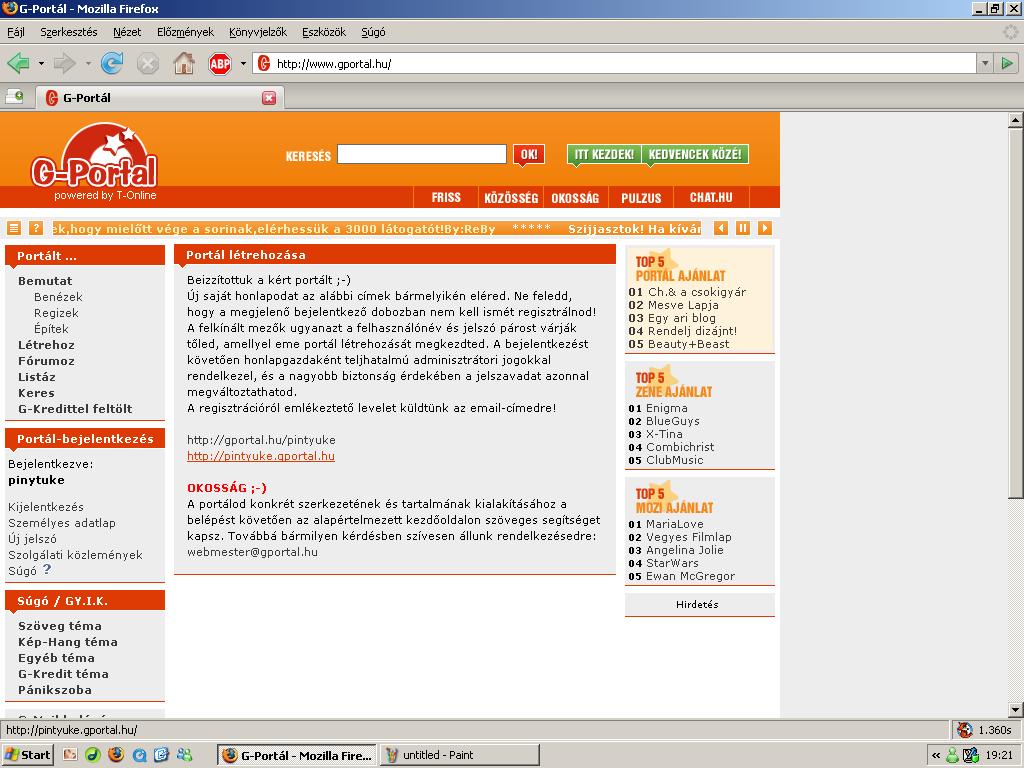Open the Könyvjelzők menu
The image size is (1024, 768).
pyautogui.click(x=257, y=32)
